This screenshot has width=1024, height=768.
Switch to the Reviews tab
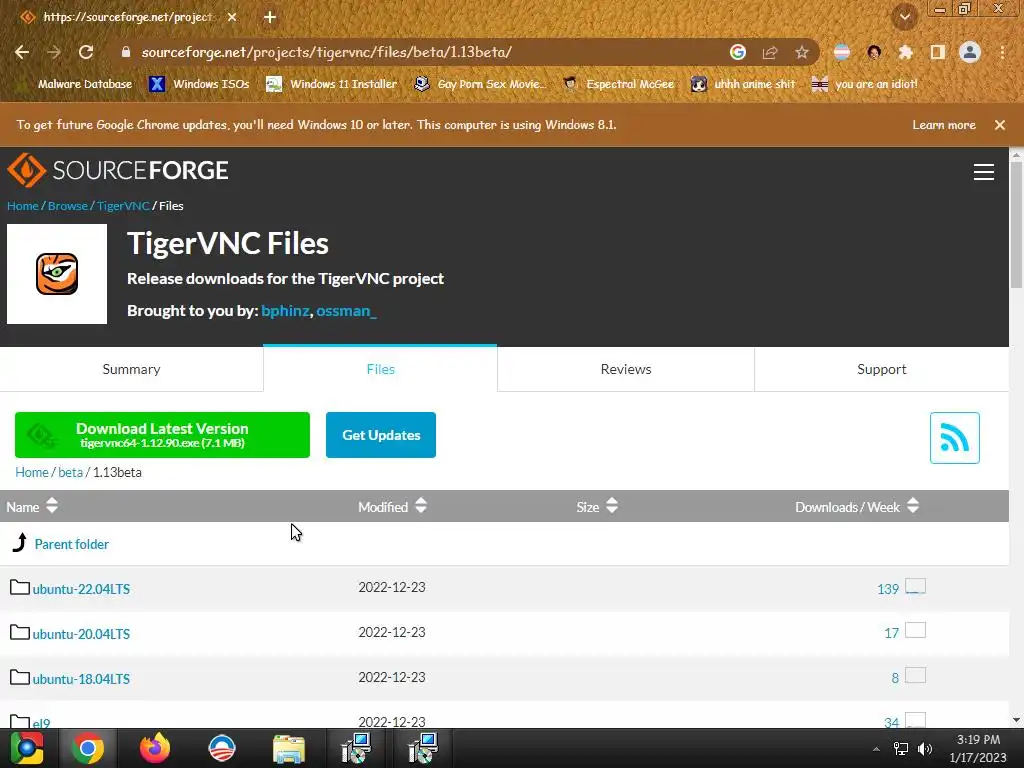(626, 369)
